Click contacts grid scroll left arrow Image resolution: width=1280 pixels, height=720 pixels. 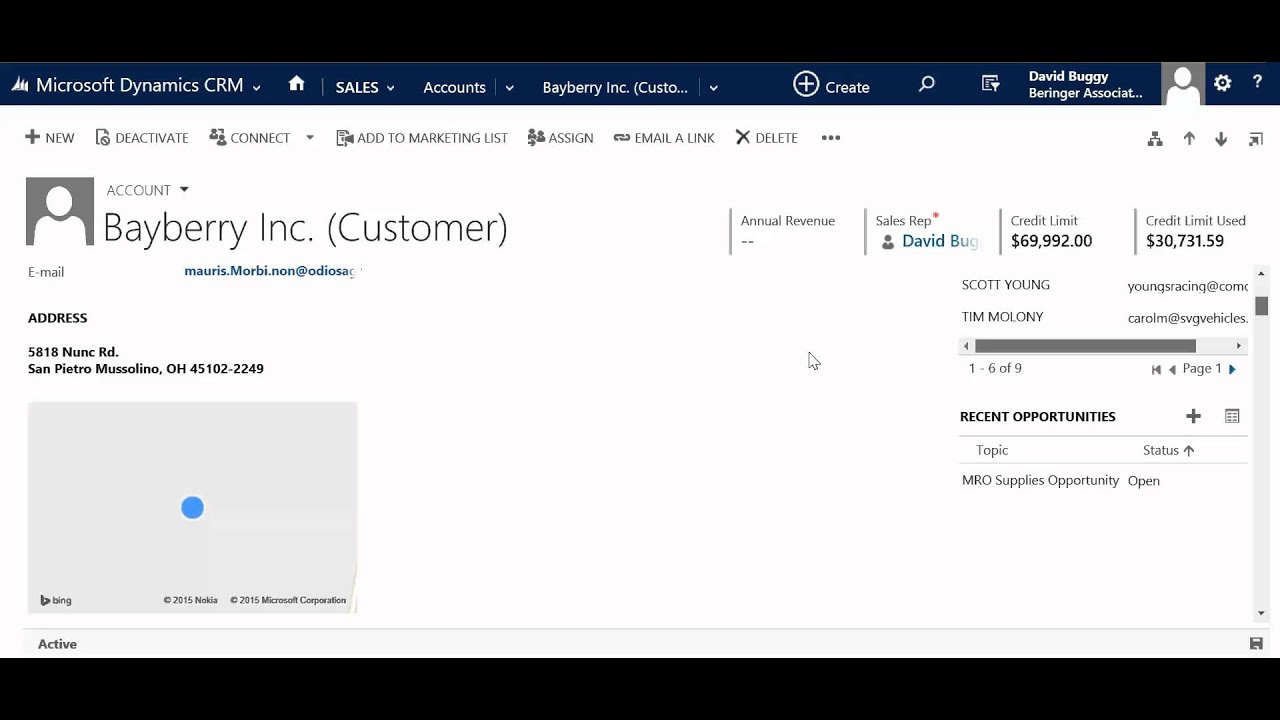pyautogui.click(x=966, y=346)
